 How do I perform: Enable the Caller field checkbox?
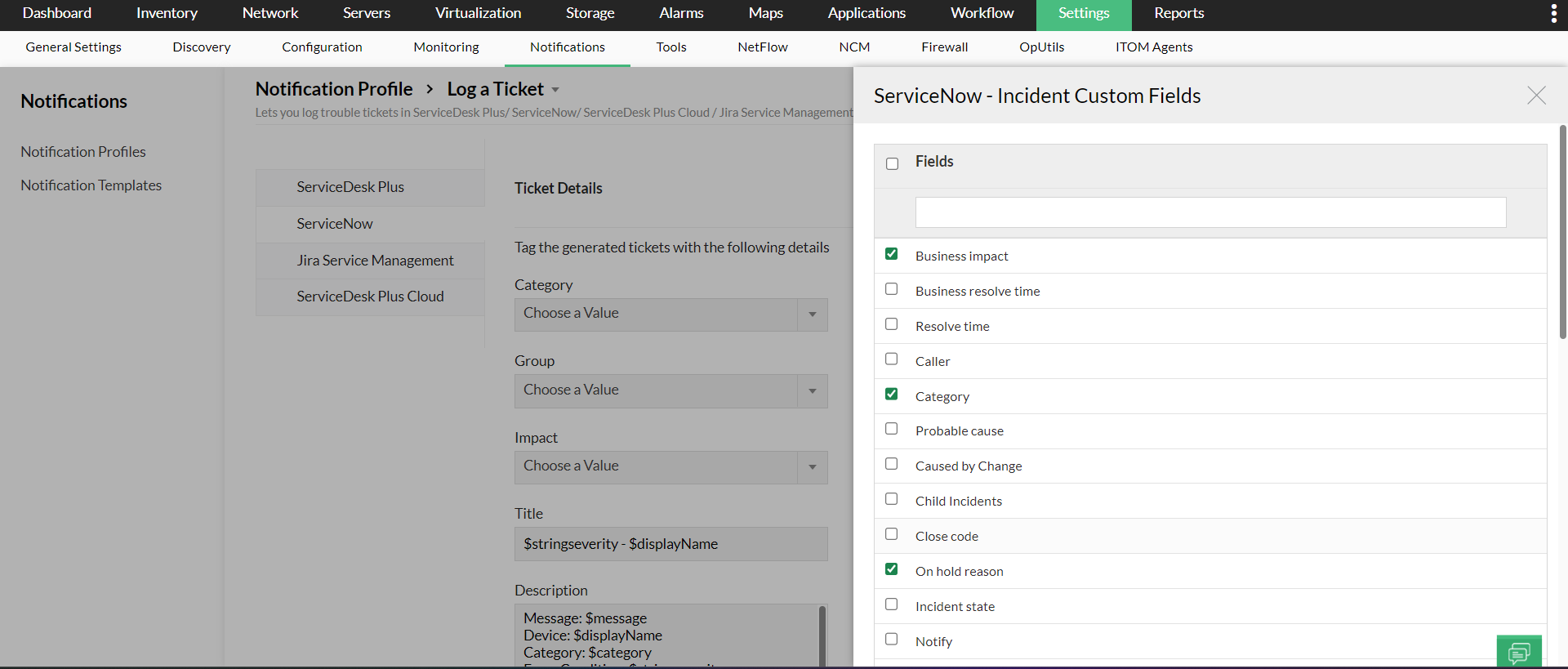click(x=891, y=359)
